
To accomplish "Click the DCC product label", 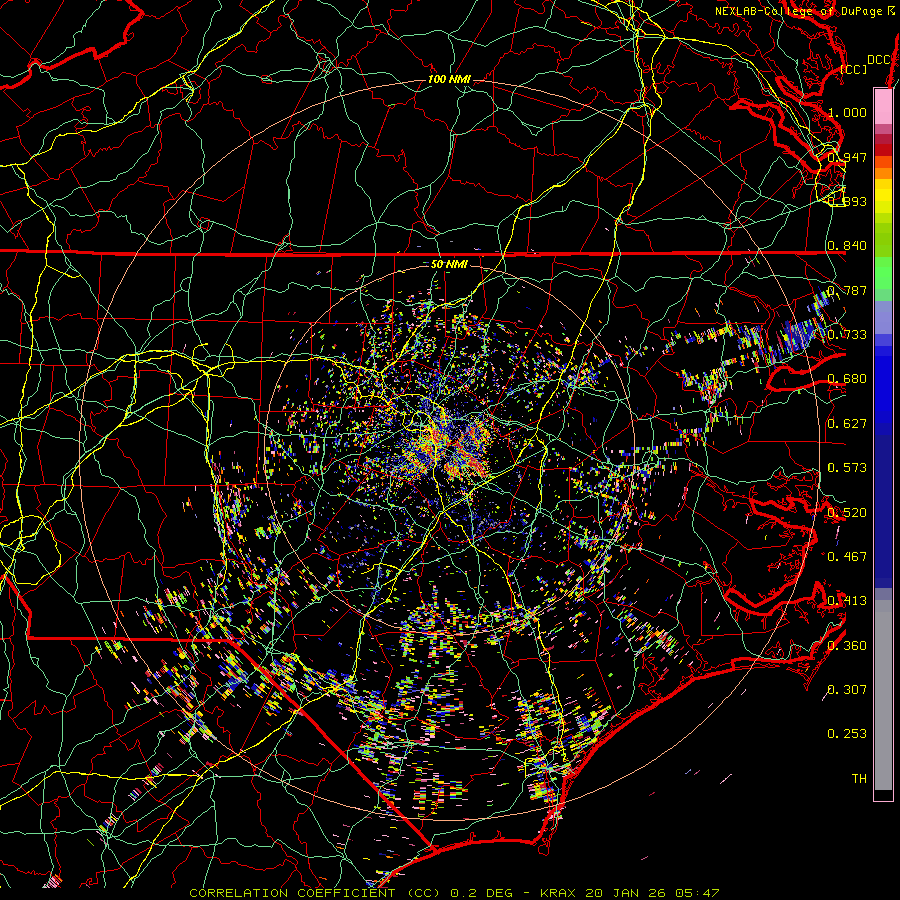I will click(879, 60).
